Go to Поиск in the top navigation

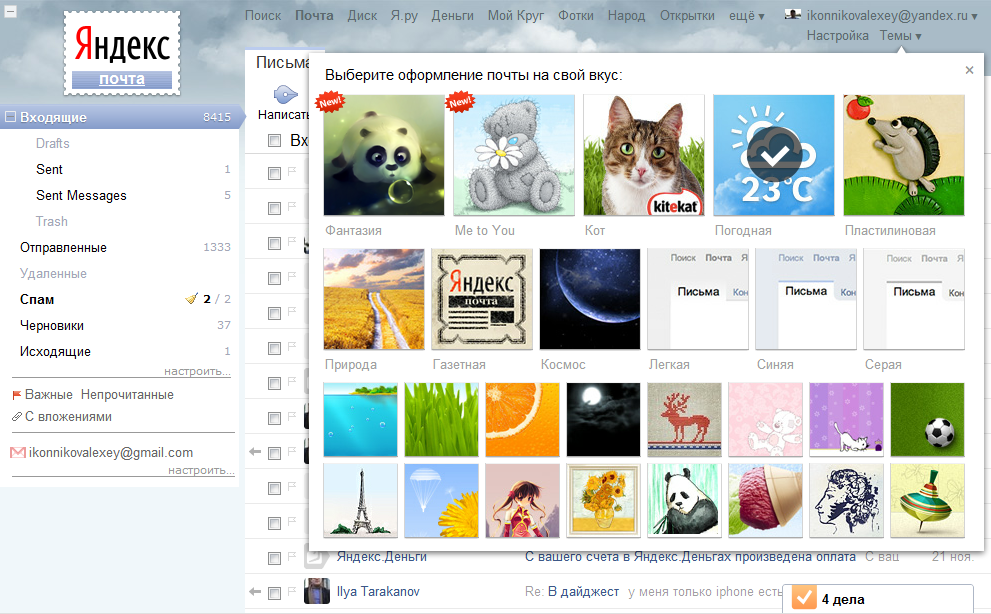(x=263, y=15)
